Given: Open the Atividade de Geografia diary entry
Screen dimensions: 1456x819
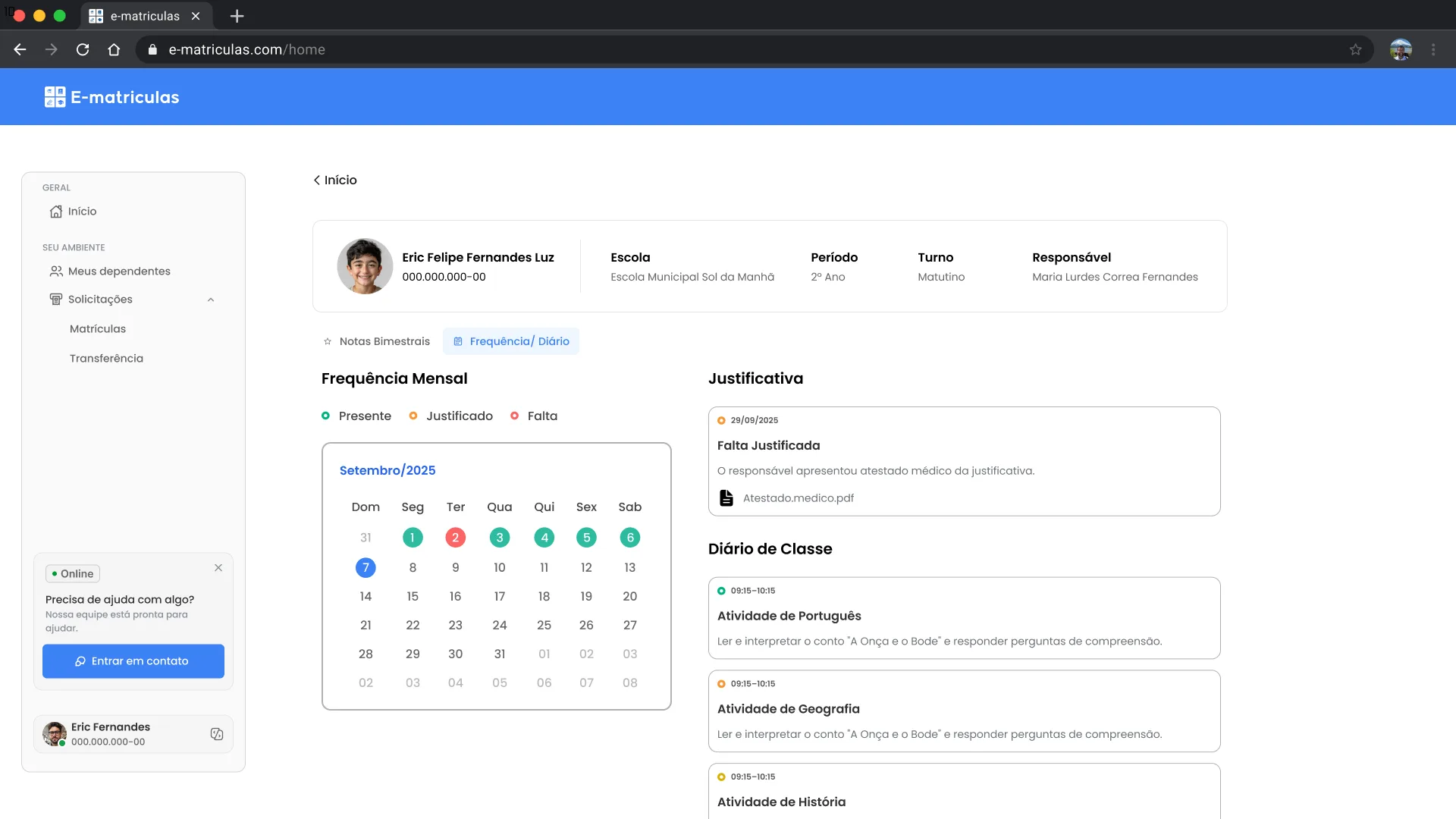Looking at the screenshot, I should [x=964, y=711].
